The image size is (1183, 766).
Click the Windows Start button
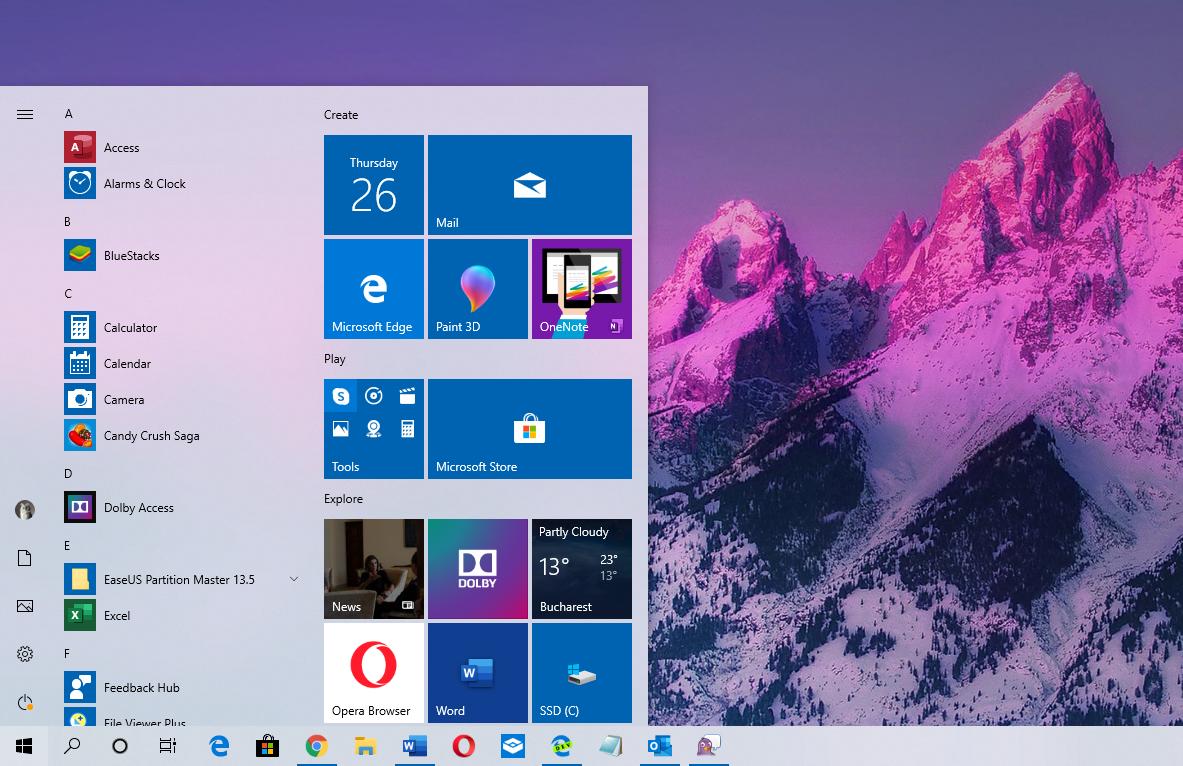[x=24, y=746]
